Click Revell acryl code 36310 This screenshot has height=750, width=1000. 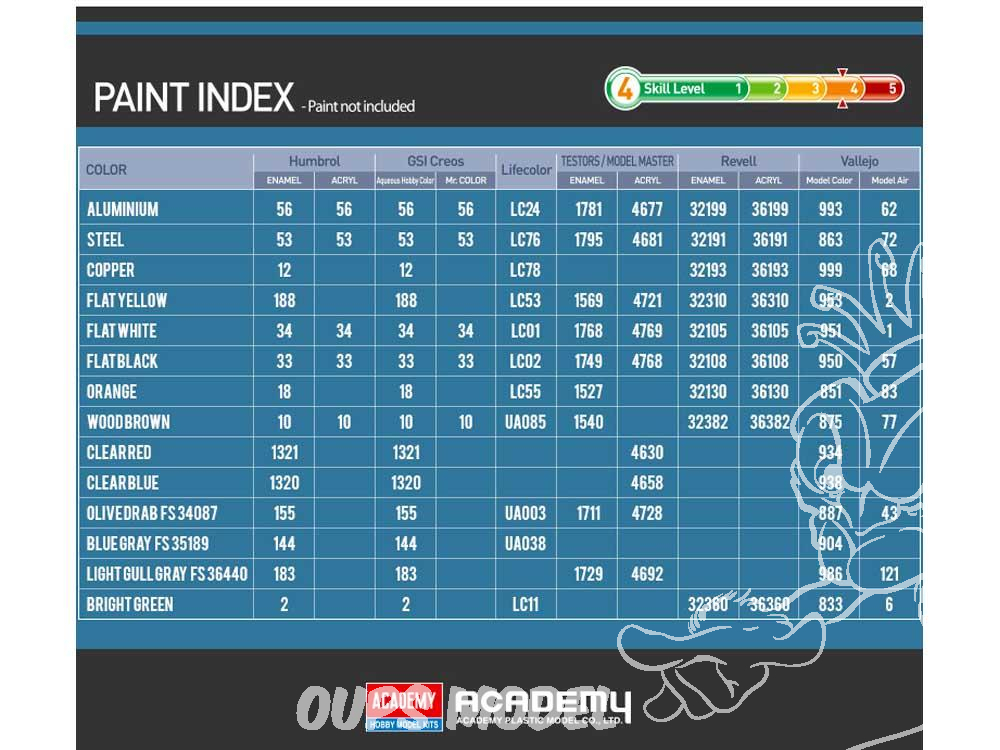(770, 300)
